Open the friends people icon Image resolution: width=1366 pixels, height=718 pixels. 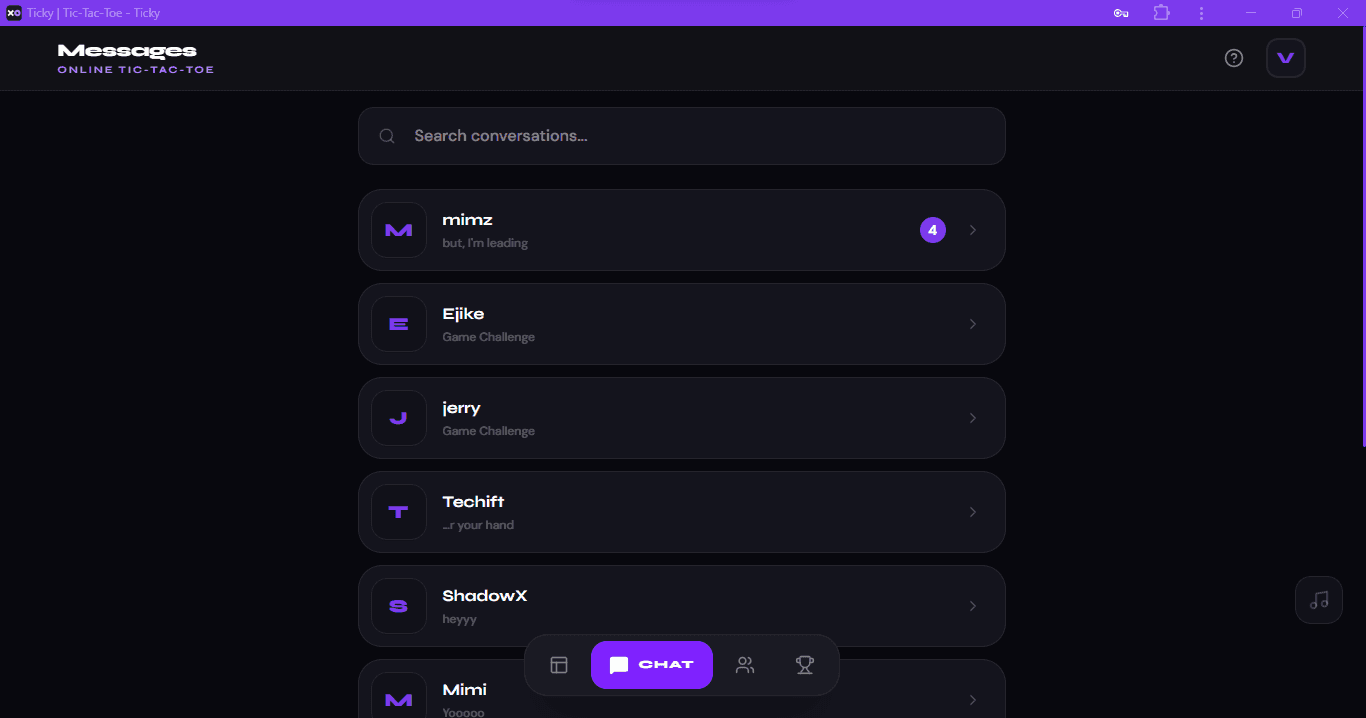click(x=745, y=665)
